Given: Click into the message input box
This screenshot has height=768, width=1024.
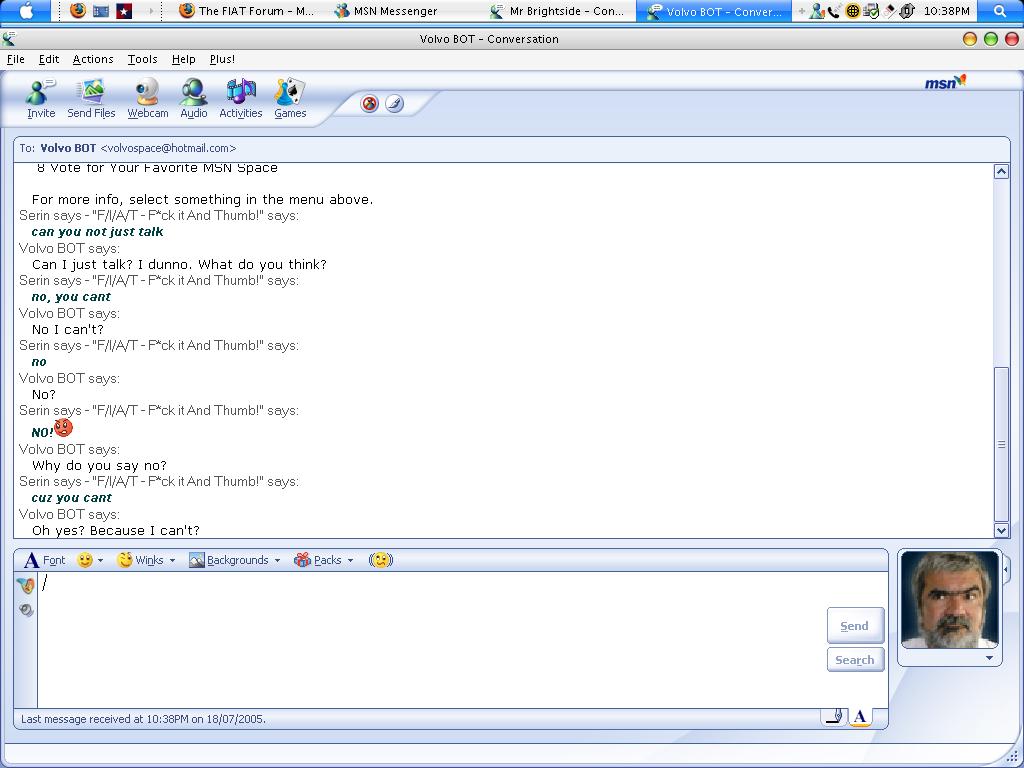Looking at the screenshot, I should (x=431, y=640).
